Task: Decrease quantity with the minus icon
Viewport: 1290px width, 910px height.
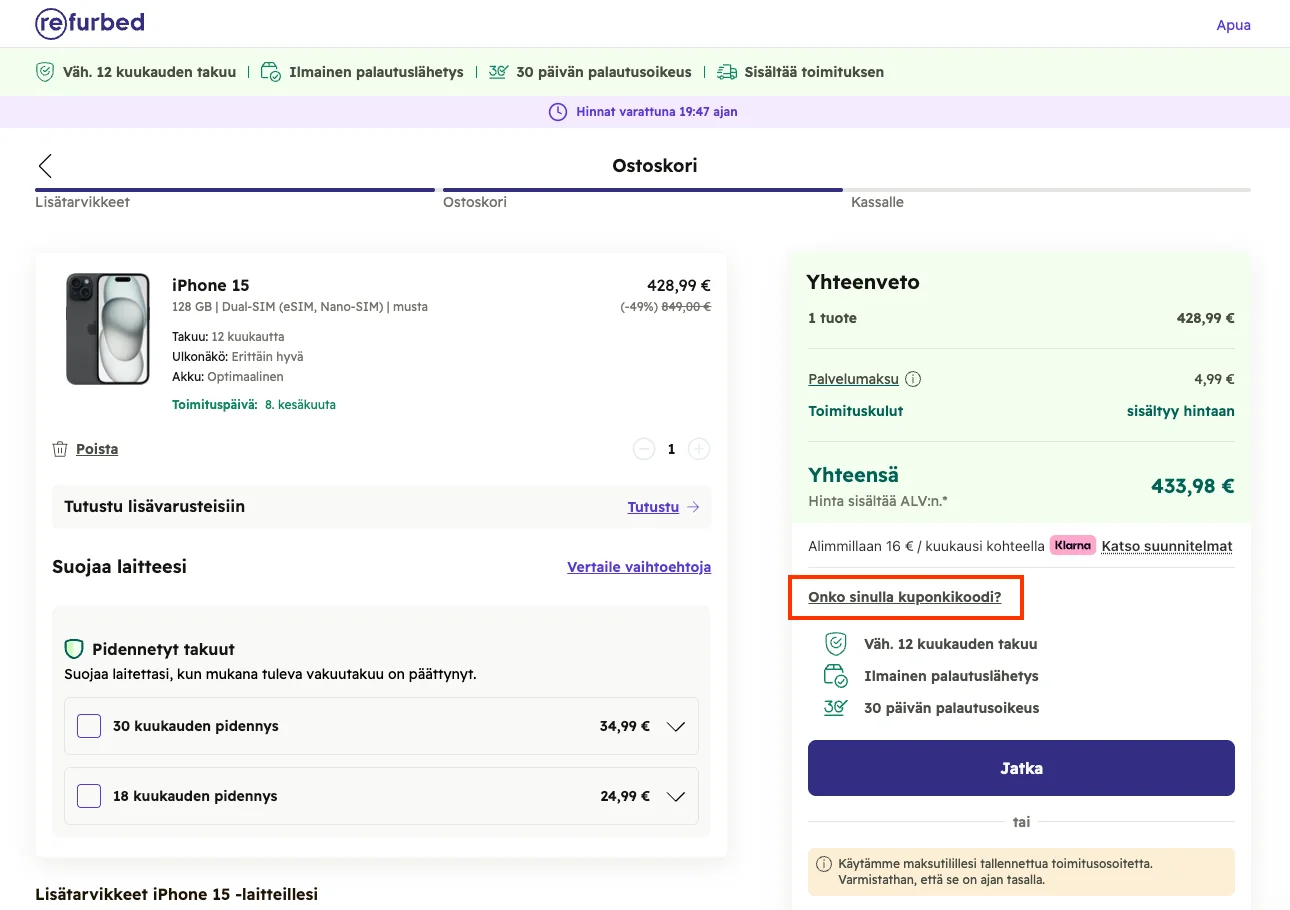Action: coord(644,449)
